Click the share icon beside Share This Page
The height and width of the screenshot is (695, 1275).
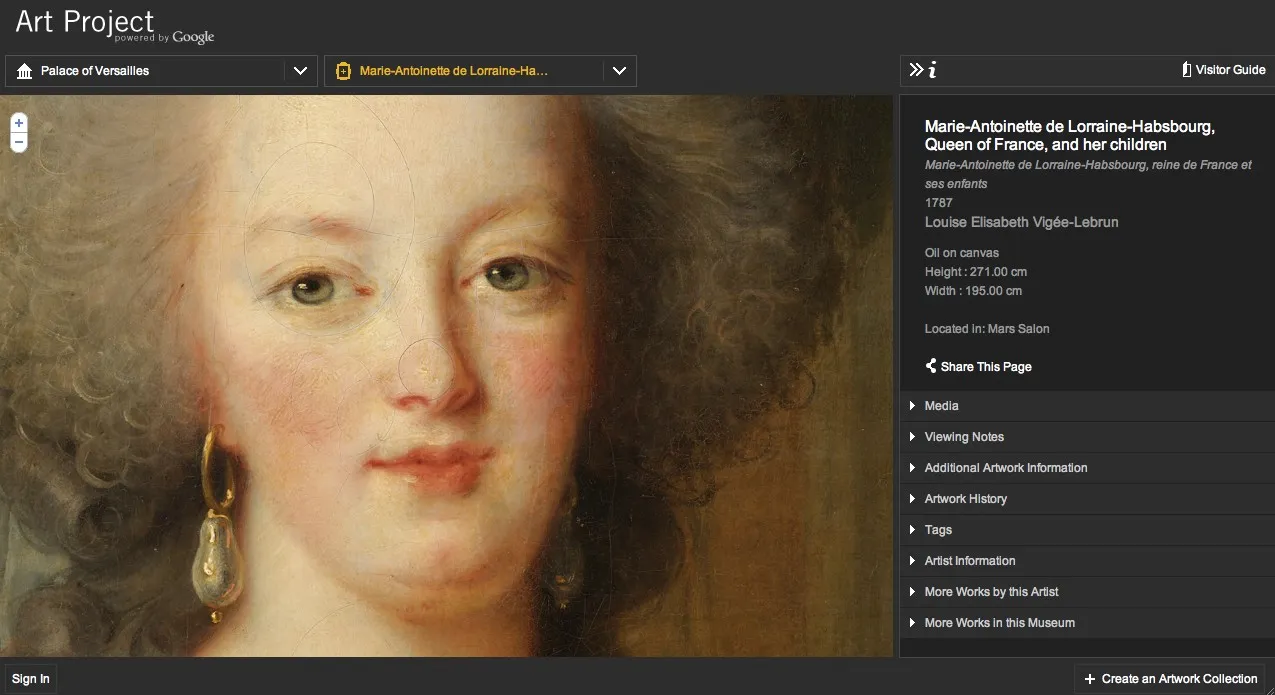(931, 366)
